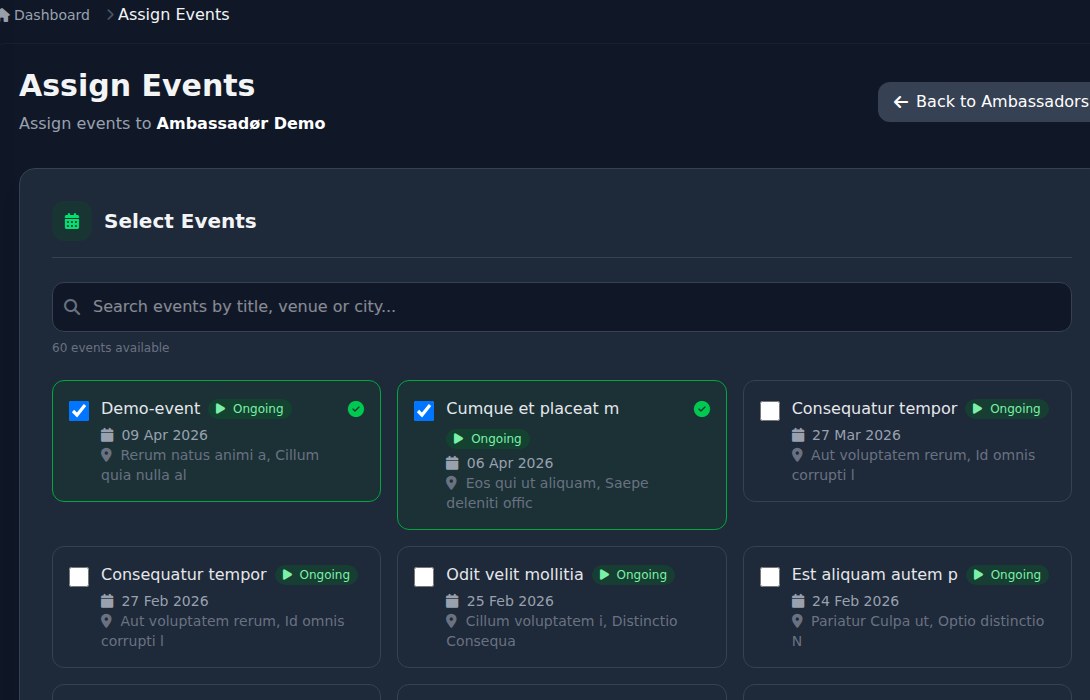Click the calendar icon next to 06 Apr 2026
Image resolution: width=1090 pixels, height=700 pixels.
pyautogui.click(x=452, y=463)
